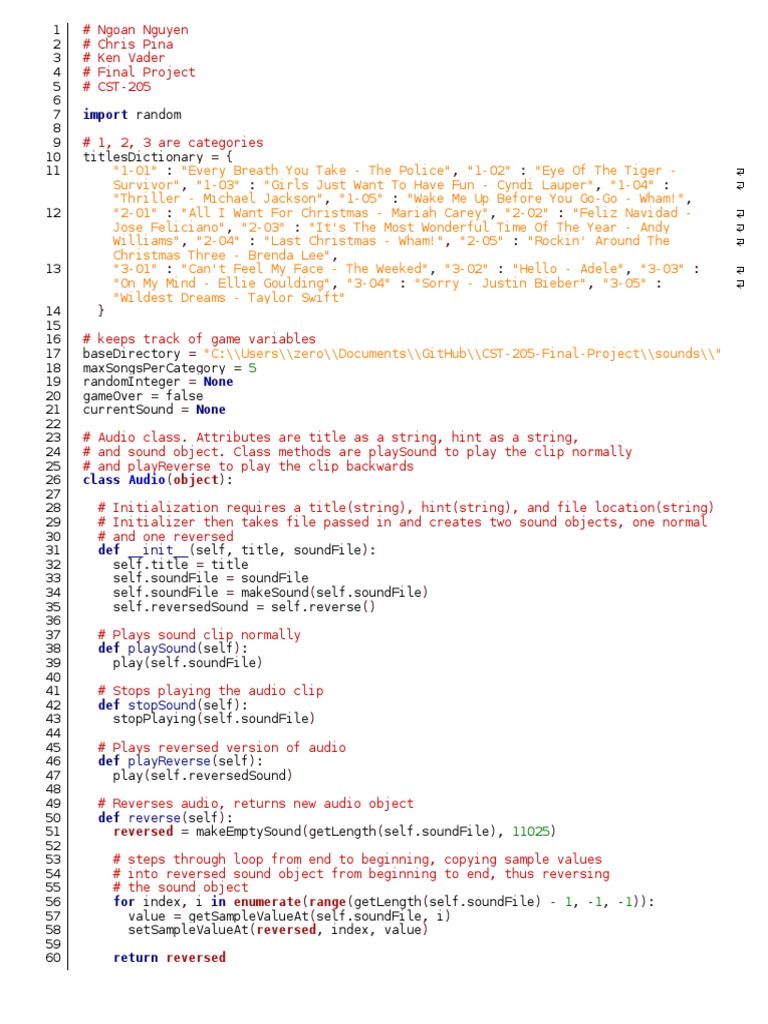768x1024 pixels.
Task: Select "# Plays sound clip normally" comment
Action: (199, 635)
